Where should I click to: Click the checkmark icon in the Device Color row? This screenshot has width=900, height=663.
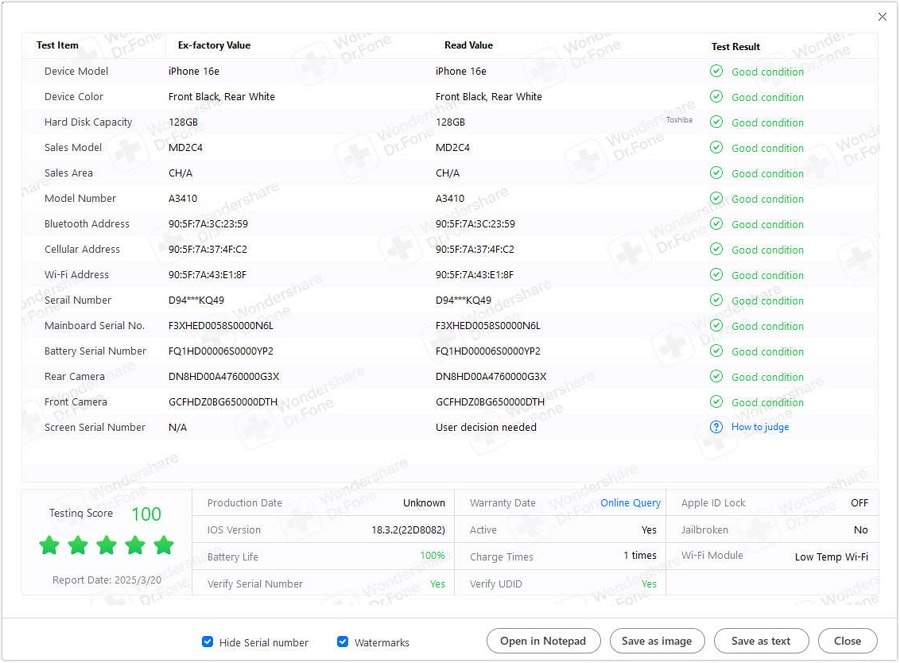[716, 96]
